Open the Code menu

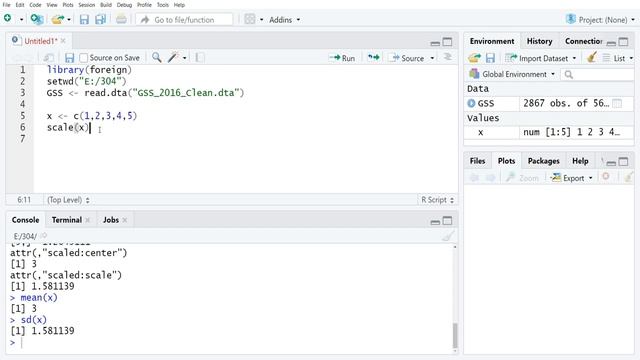coord(35,5)
